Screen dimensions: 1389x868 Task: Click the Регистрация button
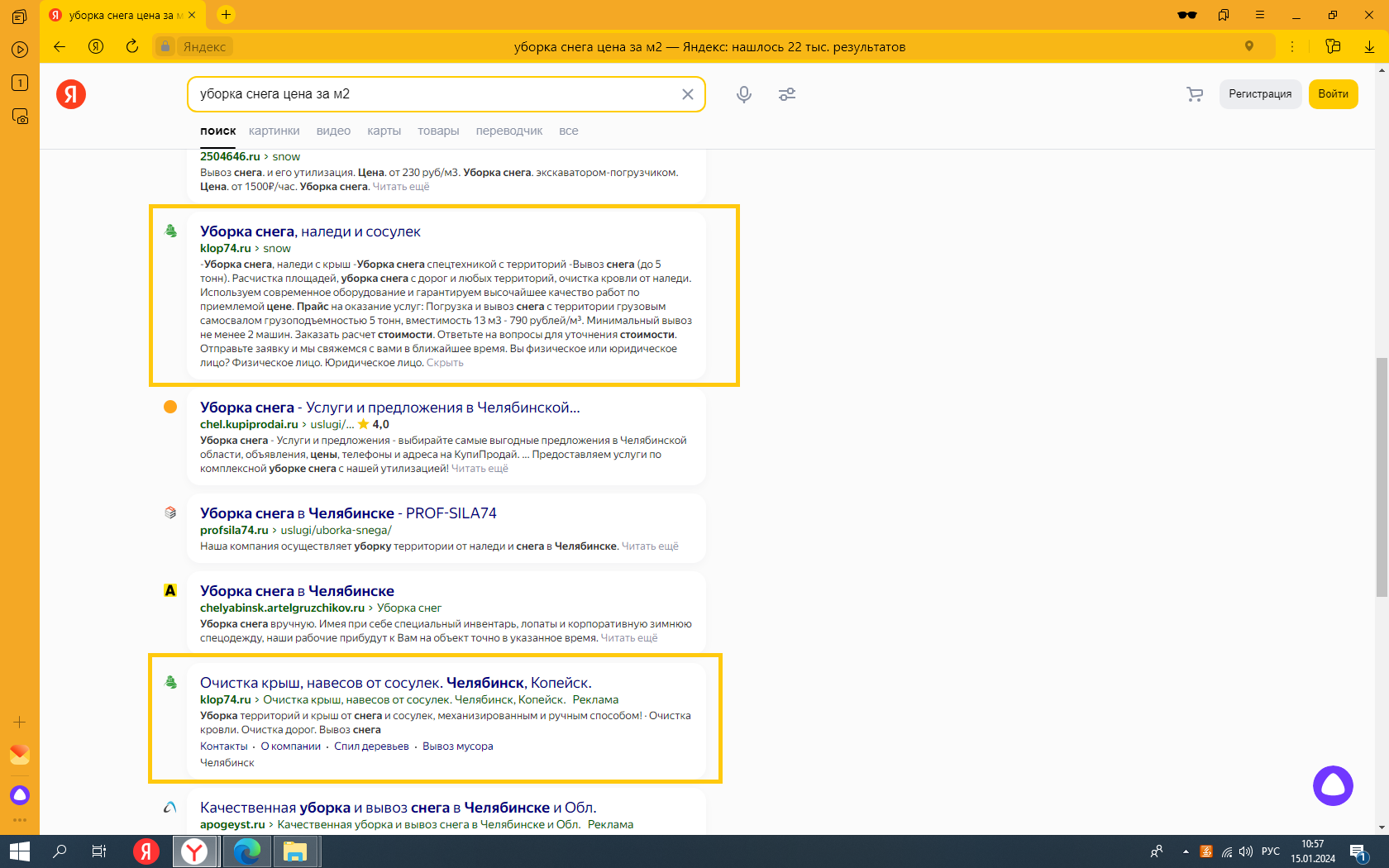point(1260,94)
